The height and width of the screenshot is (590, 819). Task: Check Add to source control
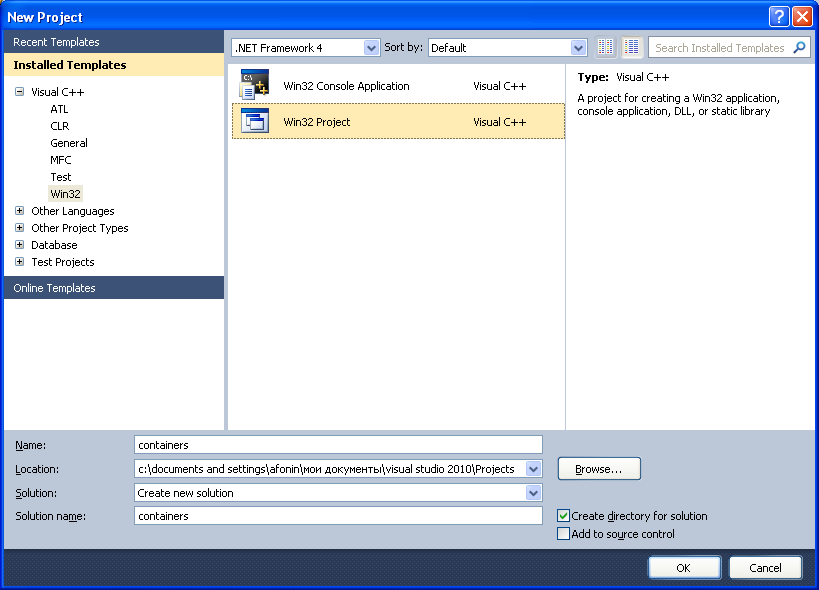click(x=563, y=534)
